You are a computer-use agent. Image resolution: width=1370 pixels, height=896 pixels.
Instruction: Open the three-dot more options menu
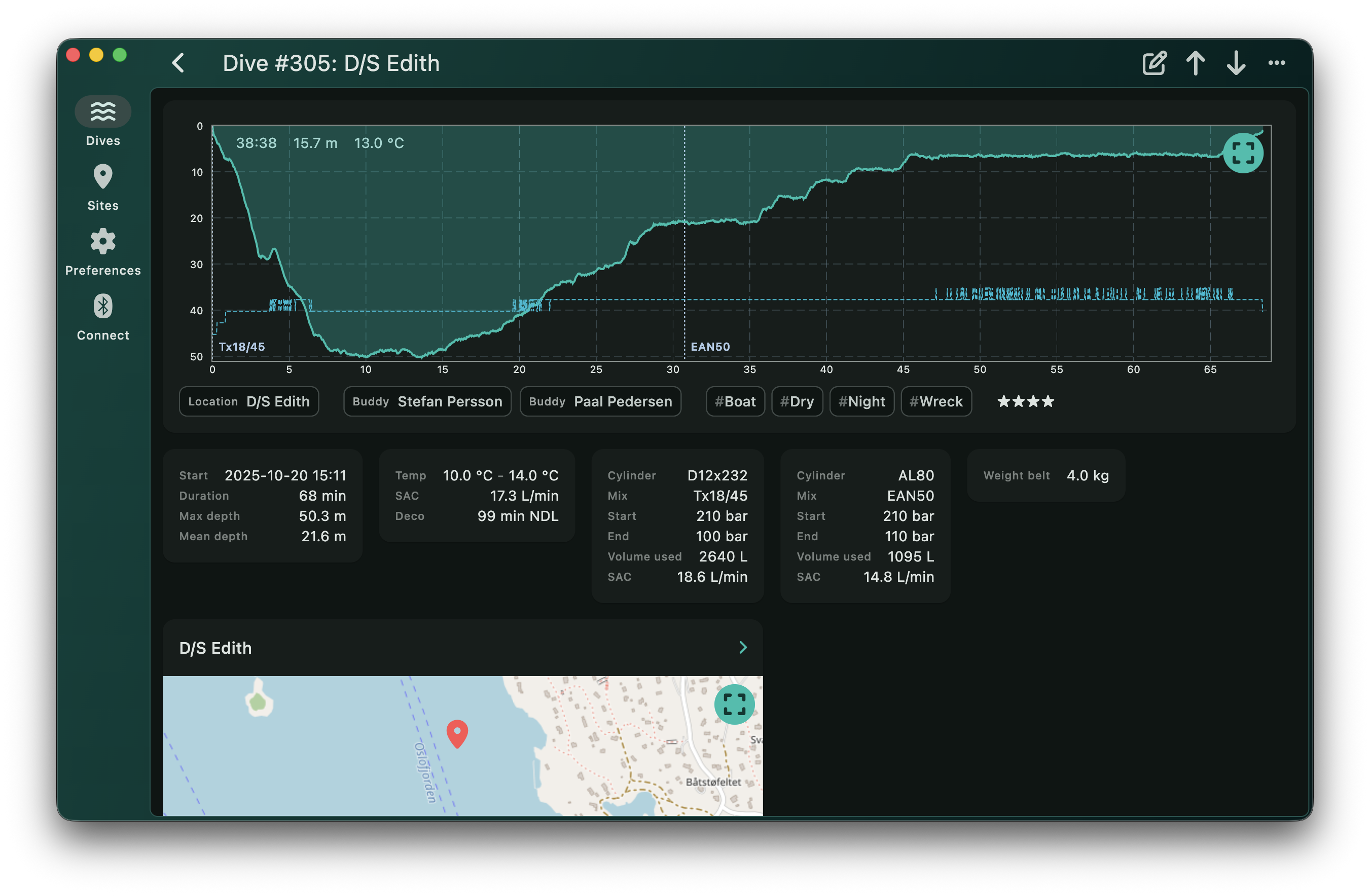[x=1276, y=63]
